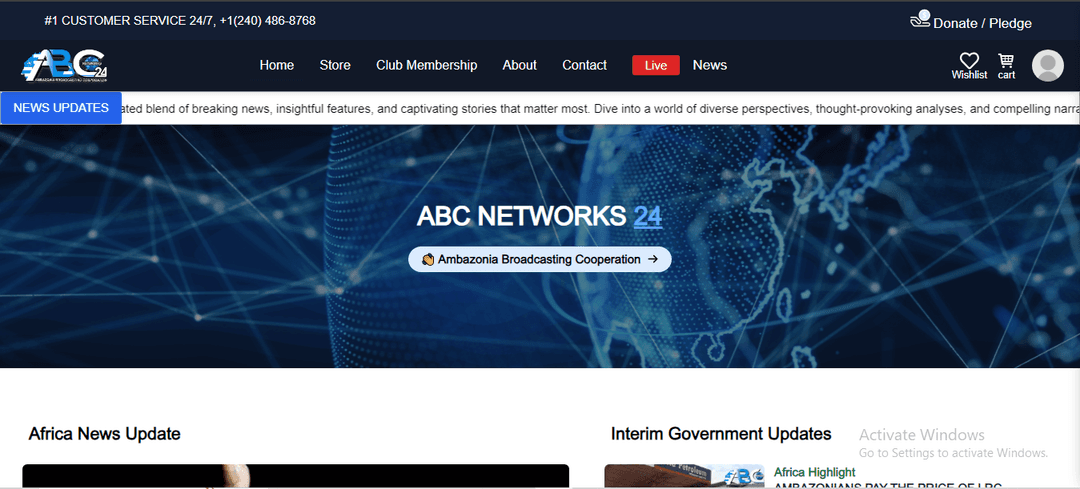The height and width of the screenshot is (489, 1080).
Task: Click the Africa Highlight label
Action: point(814,472)
